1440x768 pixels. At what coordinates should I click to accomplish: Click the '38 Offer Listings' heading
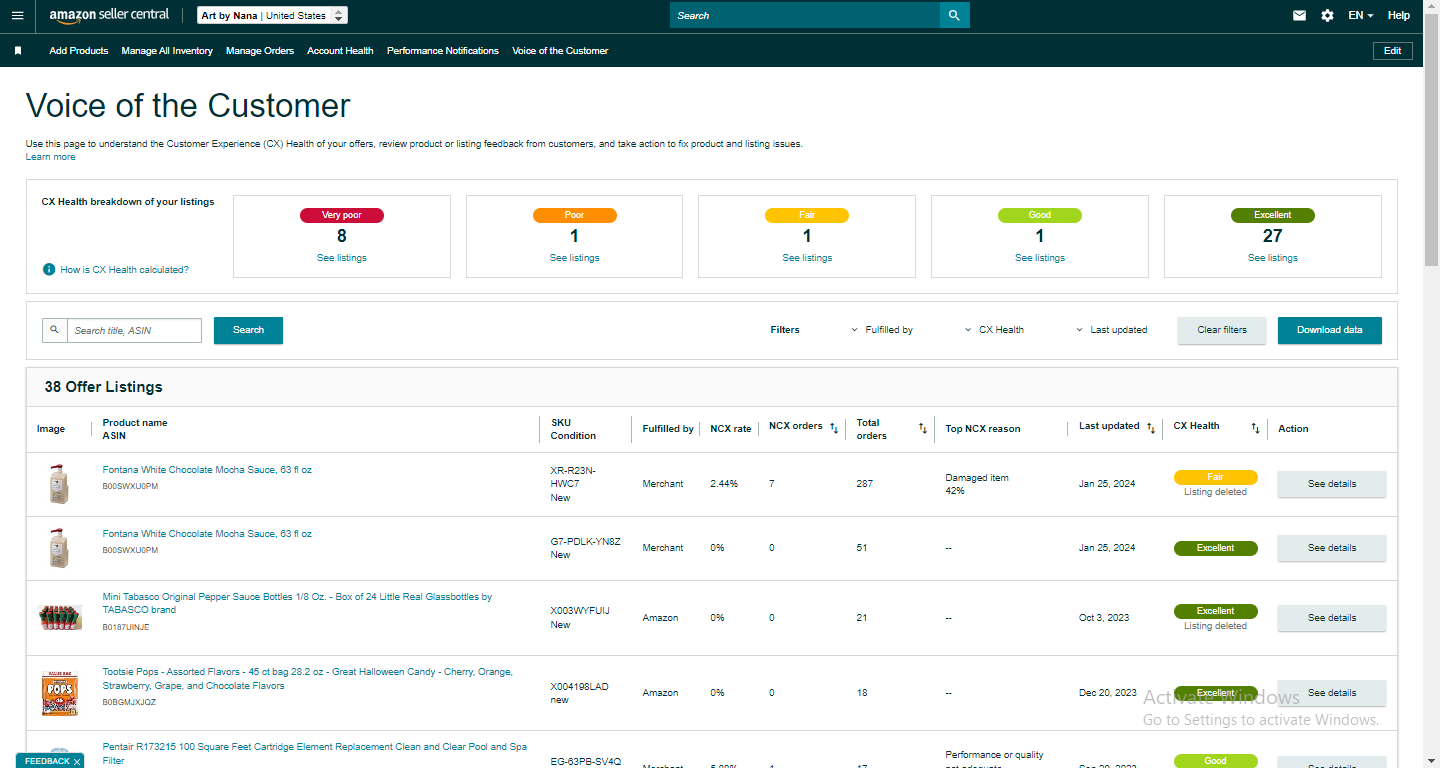[103, 387]
